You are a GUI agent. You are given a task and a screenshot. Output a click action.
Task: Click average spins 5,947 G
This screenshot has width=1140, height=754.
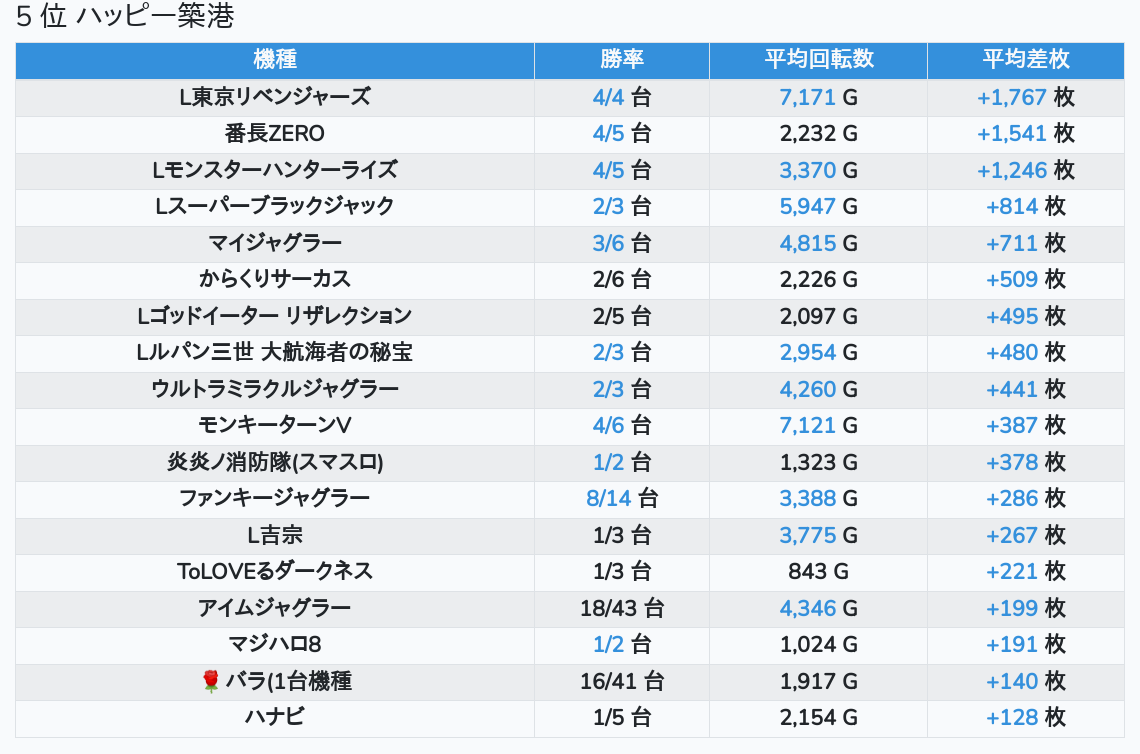819,206
